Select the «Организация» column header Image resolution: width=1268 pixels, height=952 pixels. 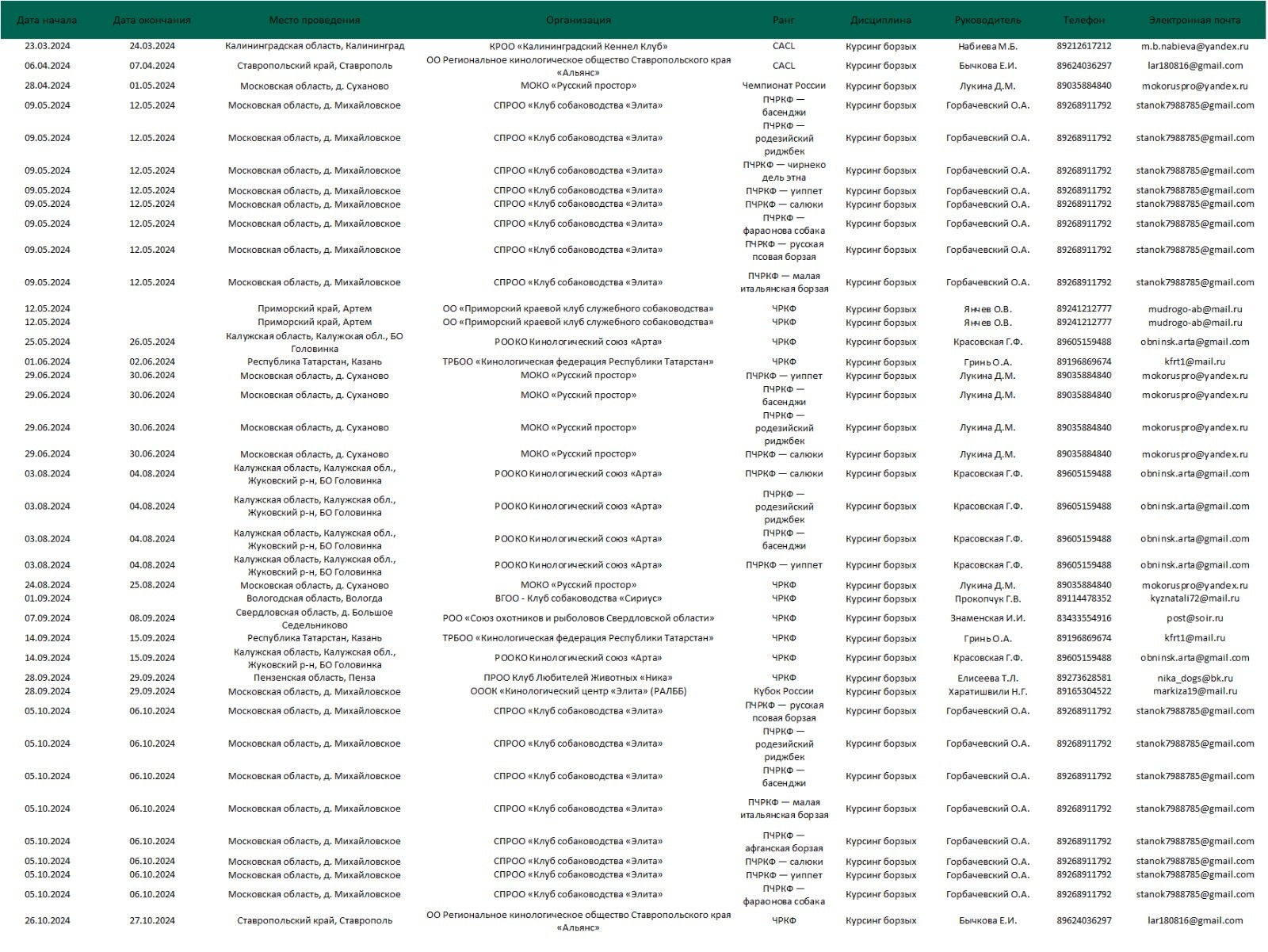point(579,20)
